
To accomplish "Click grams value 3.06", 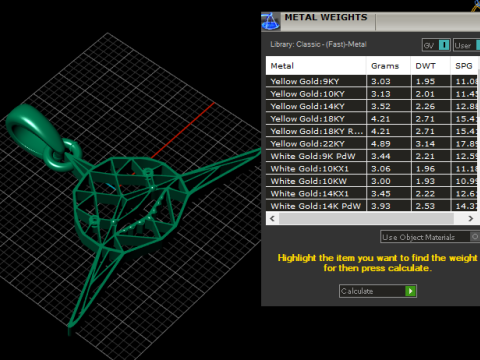I will click(x=381, y=169).
